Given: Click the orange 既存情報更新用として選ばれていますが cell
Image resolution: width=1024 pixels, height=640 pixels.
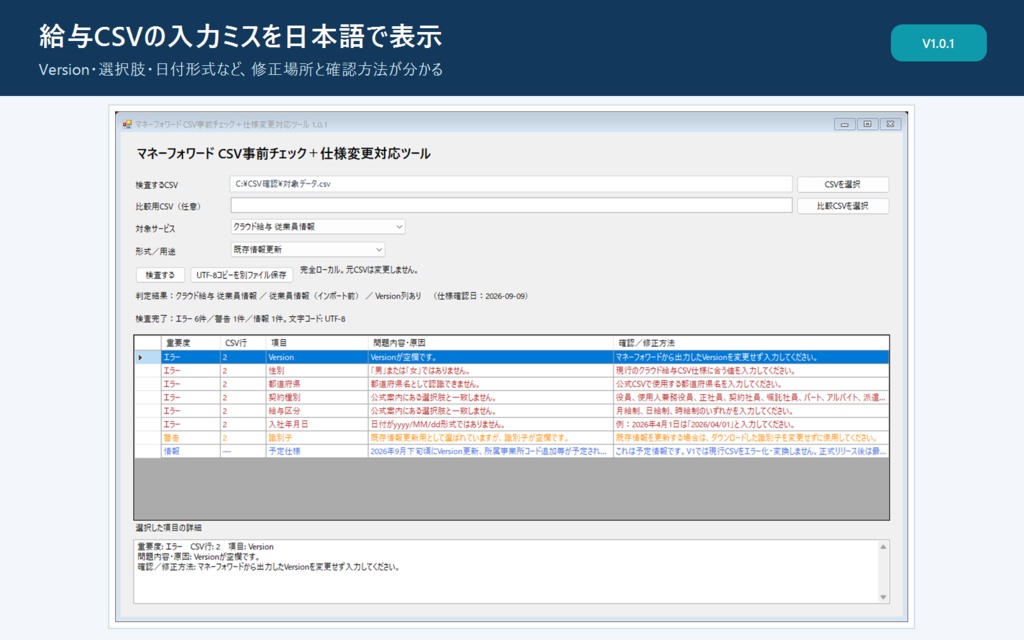Looking at the screenshot, I should click(x=490, y=438).
